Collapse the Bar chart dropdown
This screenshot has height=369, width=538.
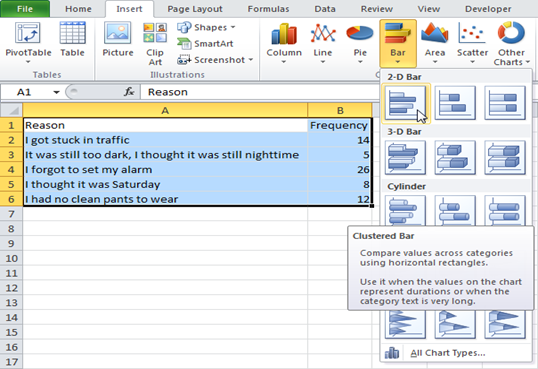[398, 43]
